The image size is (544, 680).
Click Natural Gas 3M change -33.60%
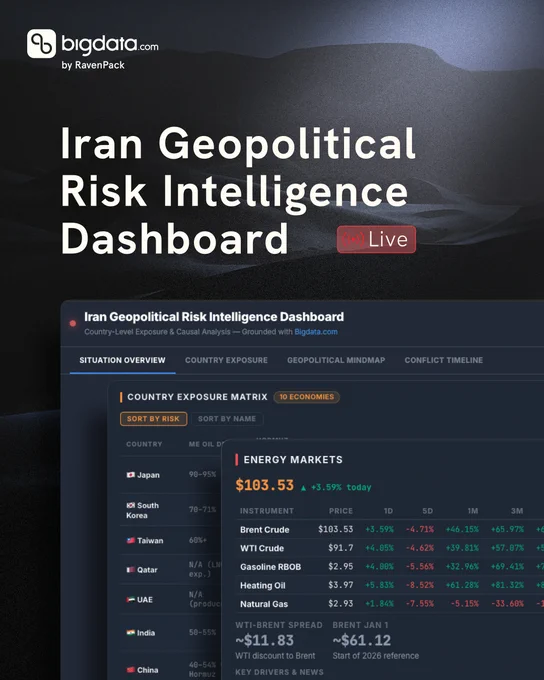[508, 604]
